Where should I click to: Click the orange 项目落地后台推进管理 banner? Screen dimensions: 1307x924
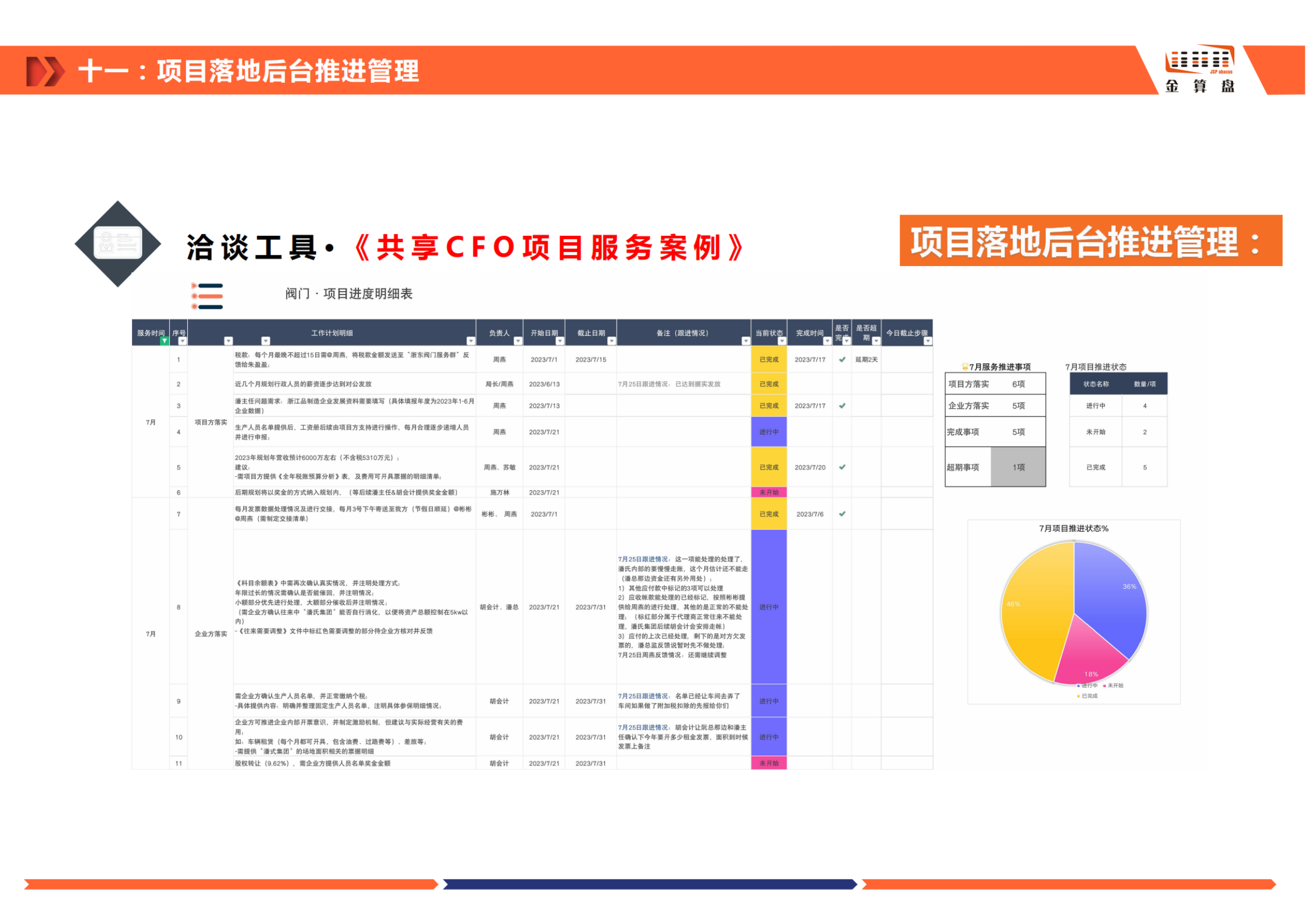click(1090, 241)
